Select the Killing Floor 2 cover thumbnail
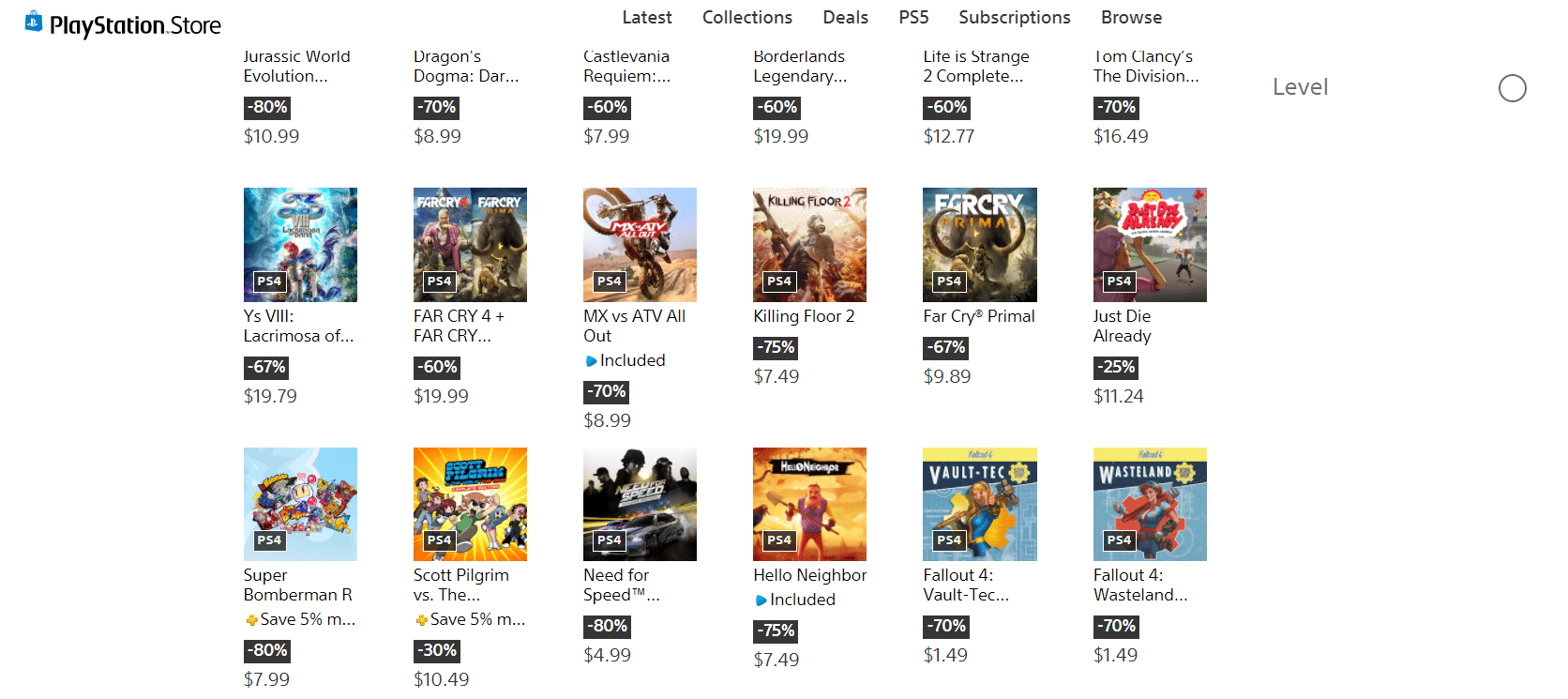This screenshot has height=699, width=1568. pyautogui.click(x=809, y=244)
